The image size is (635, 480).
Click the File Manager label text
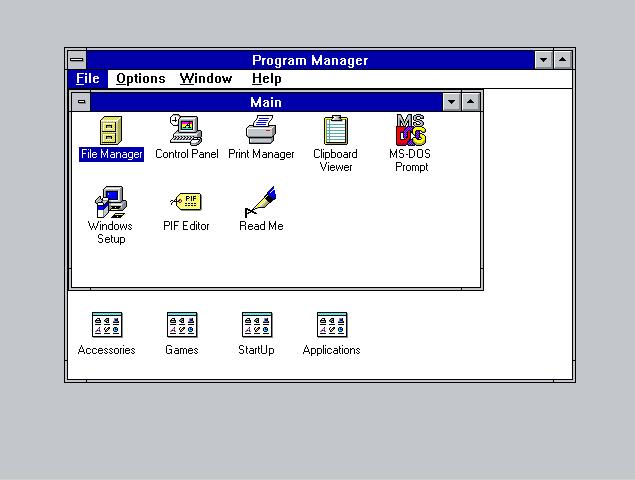(111, 154)
